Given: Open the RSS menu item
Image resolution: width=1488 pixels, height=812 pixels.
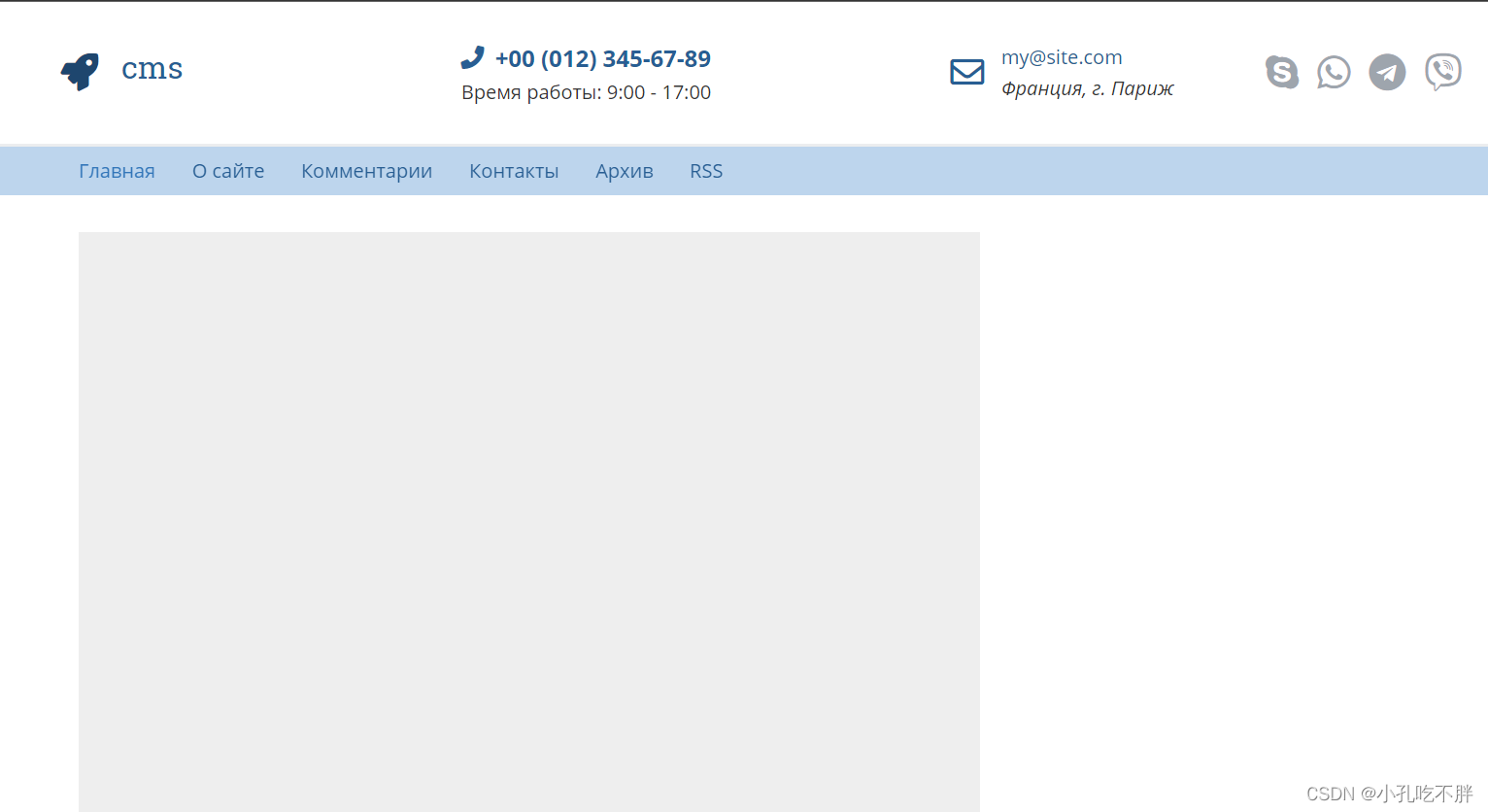Looking at the screenshot, I should [706, 171].
